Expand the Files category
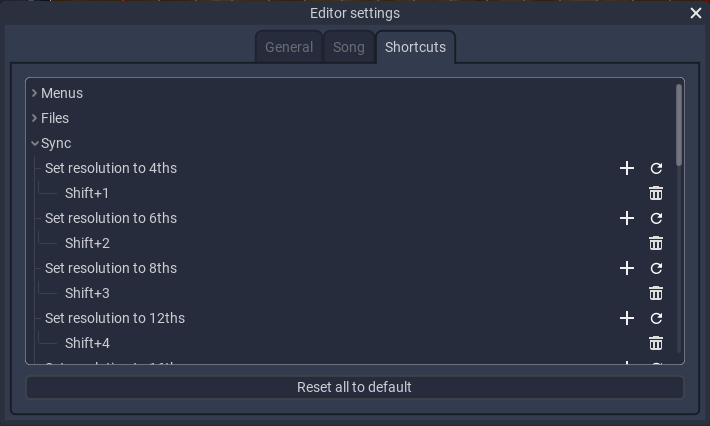The image size is (710, 426). [x=34, y=118]
